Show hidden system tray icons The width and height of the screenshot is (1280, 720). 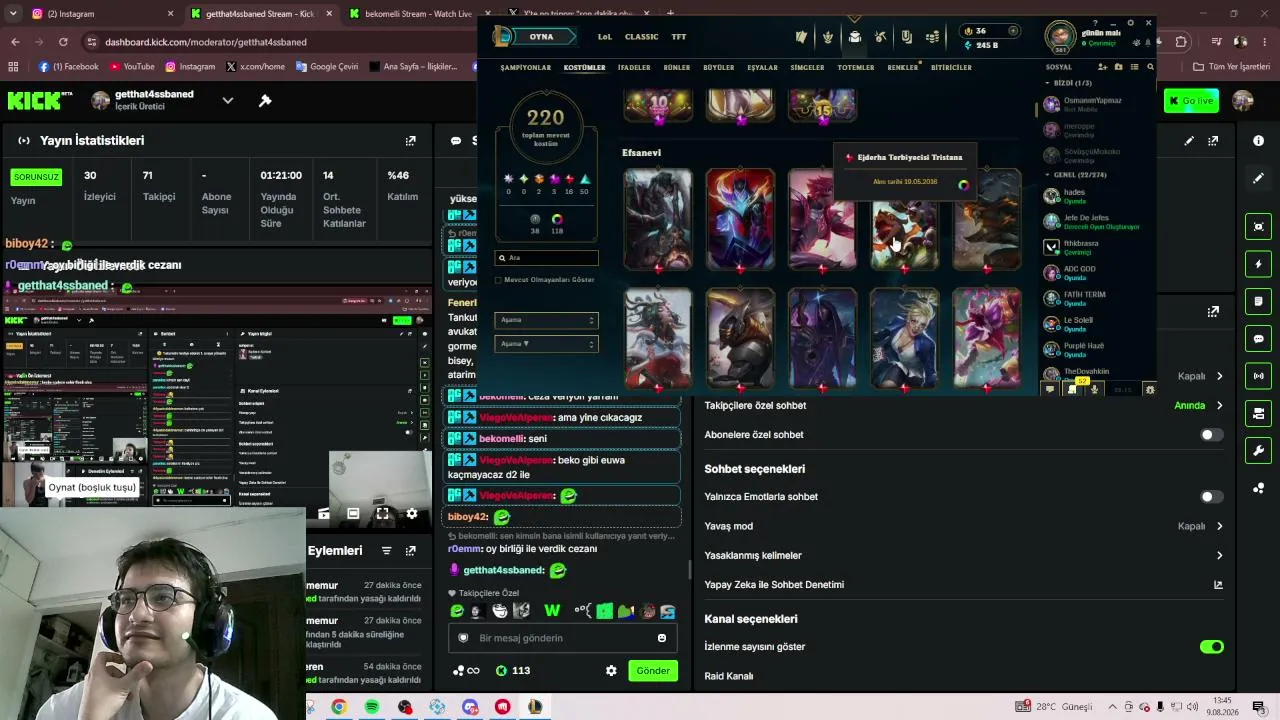(1113, 707)
